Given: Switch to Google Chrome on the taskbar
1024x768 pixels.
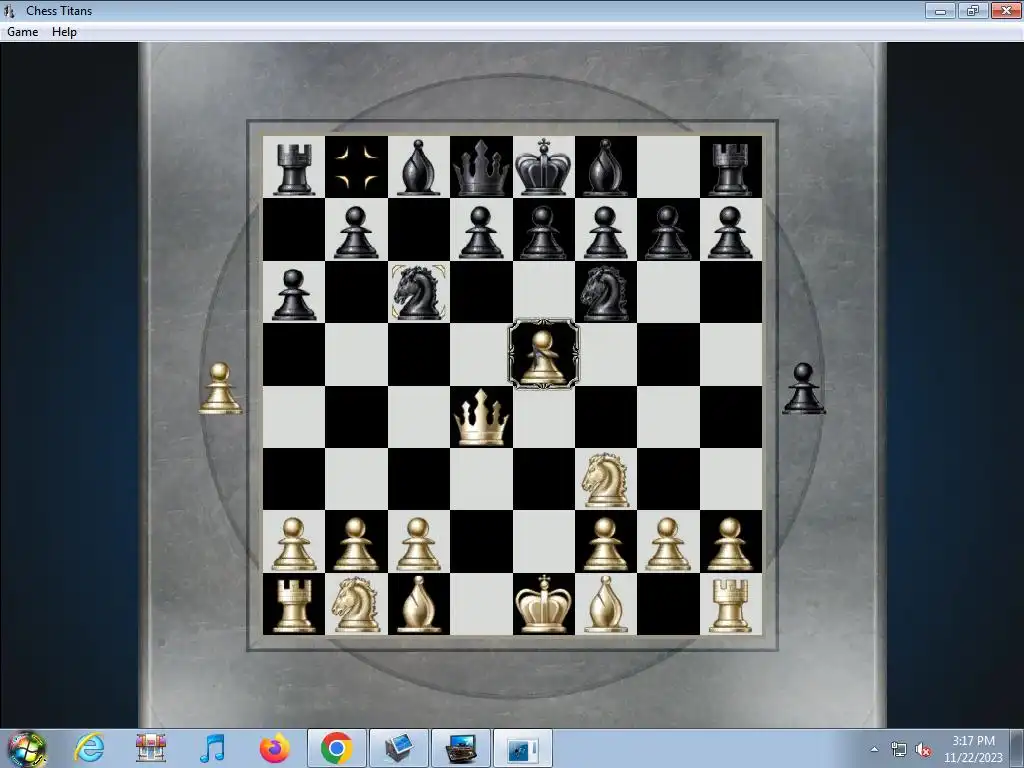Looking at the screenshot, I should [336, 748].
